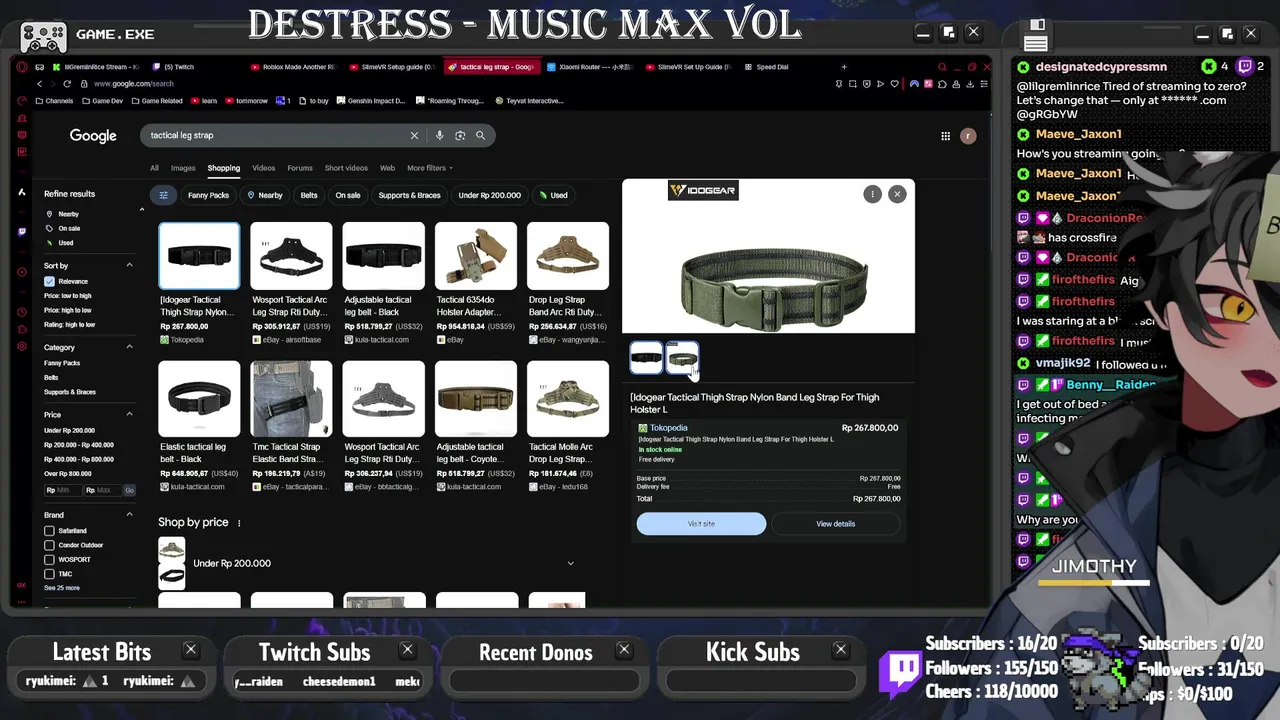Switch to the All results tab

click(154, 168)
